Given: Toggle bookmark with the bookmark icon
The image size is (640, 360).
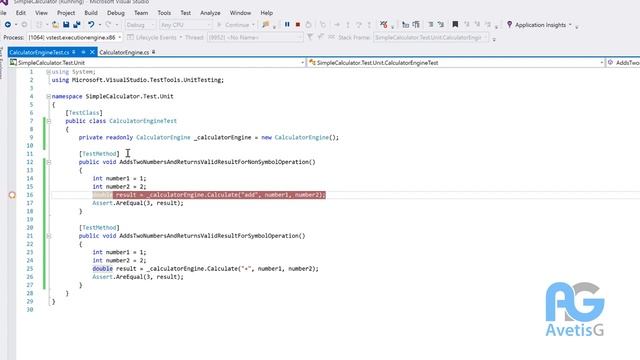Looking at the screenshot, I should (x=455, y=24).
